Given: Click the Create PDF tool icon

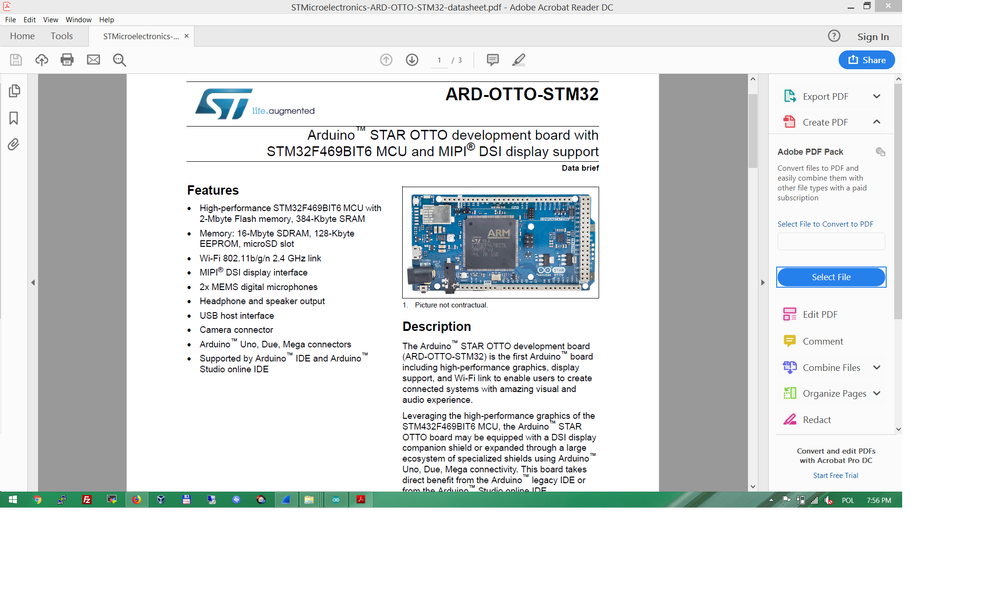Looking at the screenshot, I should [790, 122].
